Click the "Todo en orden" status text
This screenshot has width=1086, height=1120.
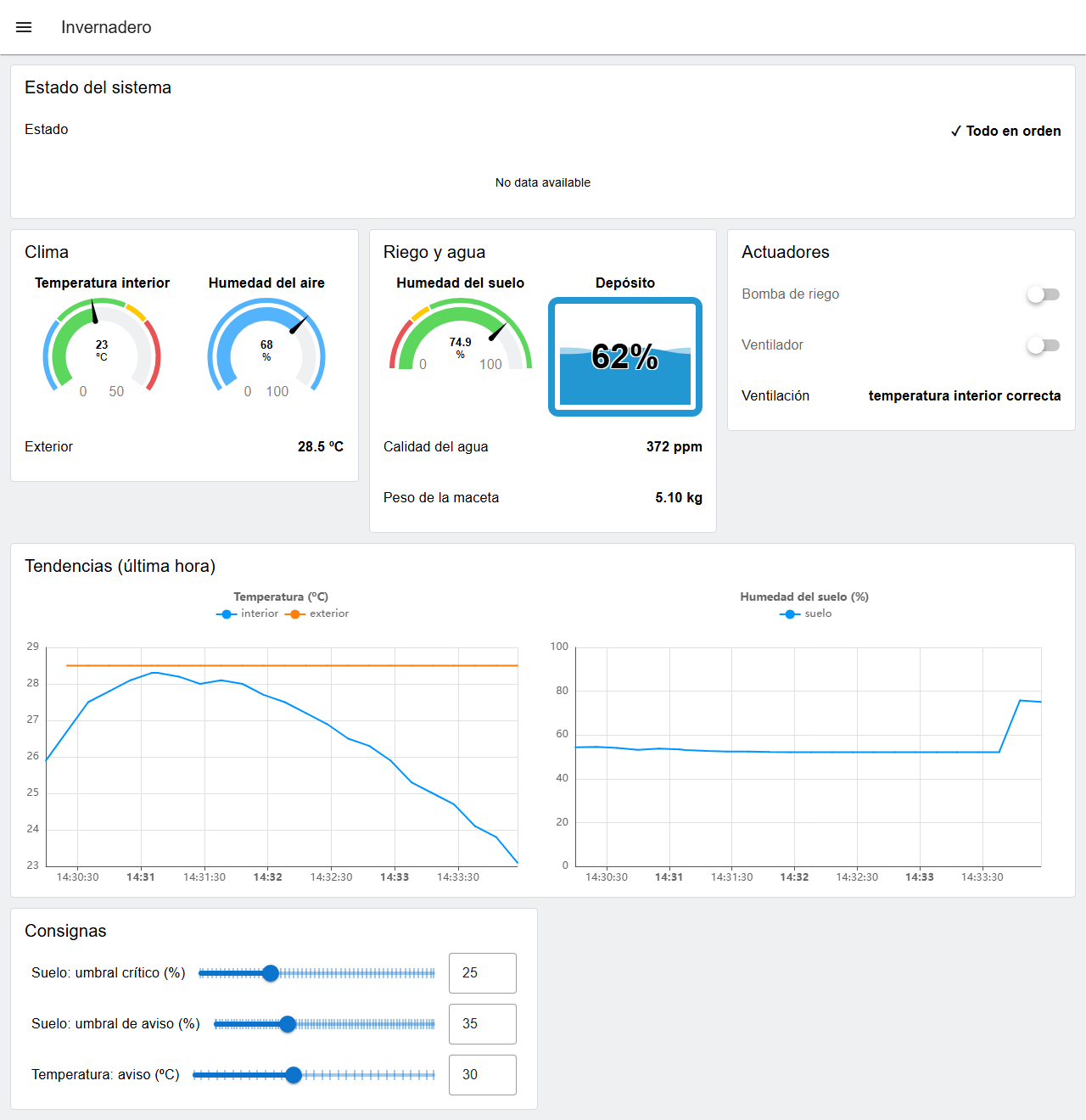click(1006, 131)
